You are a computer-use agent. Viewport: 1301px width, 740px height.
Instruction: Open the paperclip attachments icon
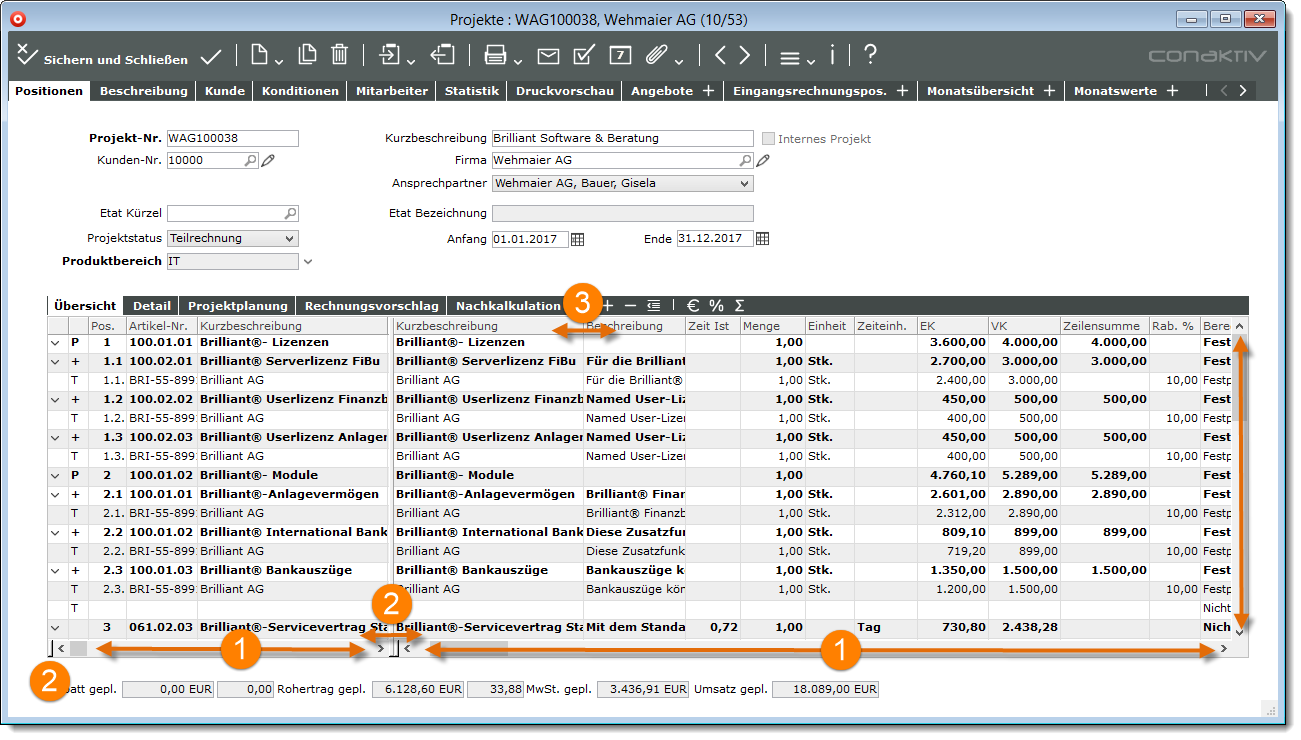pos(656,55)
